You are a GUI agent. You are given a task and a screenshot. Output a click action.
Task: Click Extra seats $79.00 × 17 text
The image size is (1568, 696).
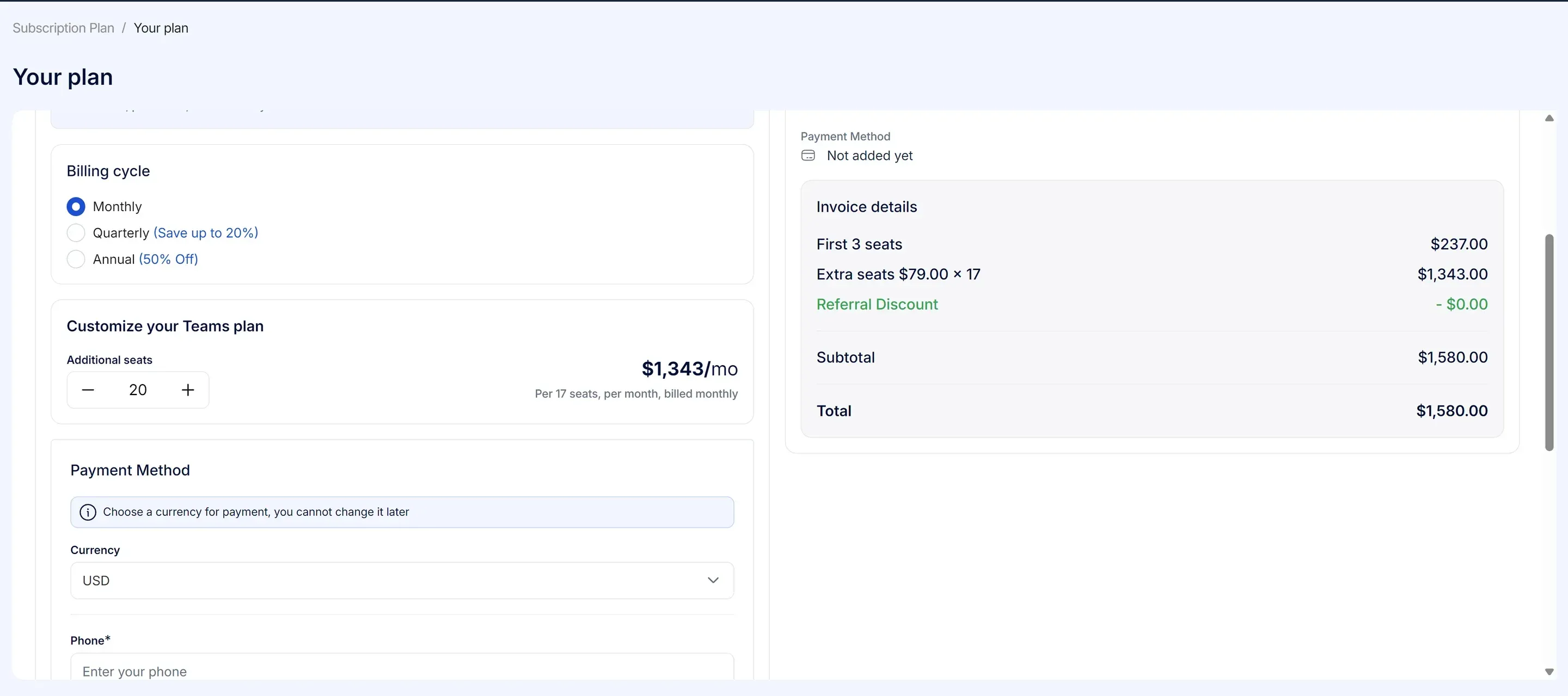(898, 274)
